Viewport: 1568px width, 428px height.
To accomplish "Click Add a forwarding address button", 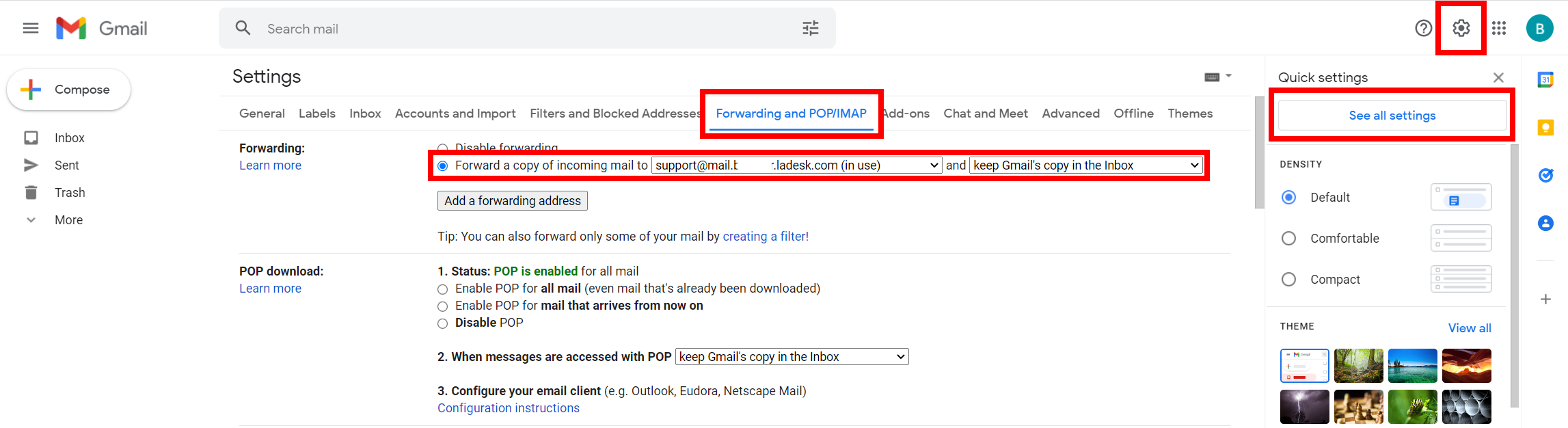I will pos(513,201).
